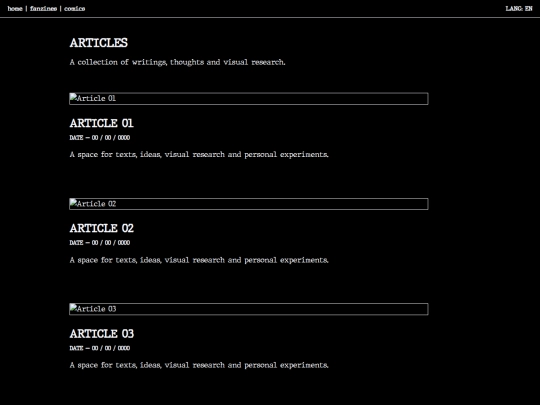The height and width of the screenshot is (405, 540).
Task: Click the 'A collection of writings' subtitle
Action: tap(177, 62)
